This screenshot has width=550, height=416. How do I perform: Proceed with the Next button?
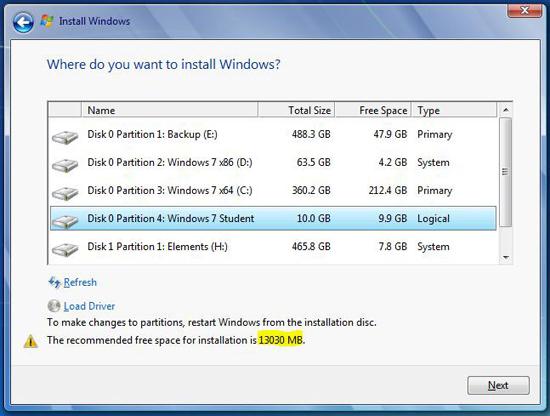[x=498, y=385]
